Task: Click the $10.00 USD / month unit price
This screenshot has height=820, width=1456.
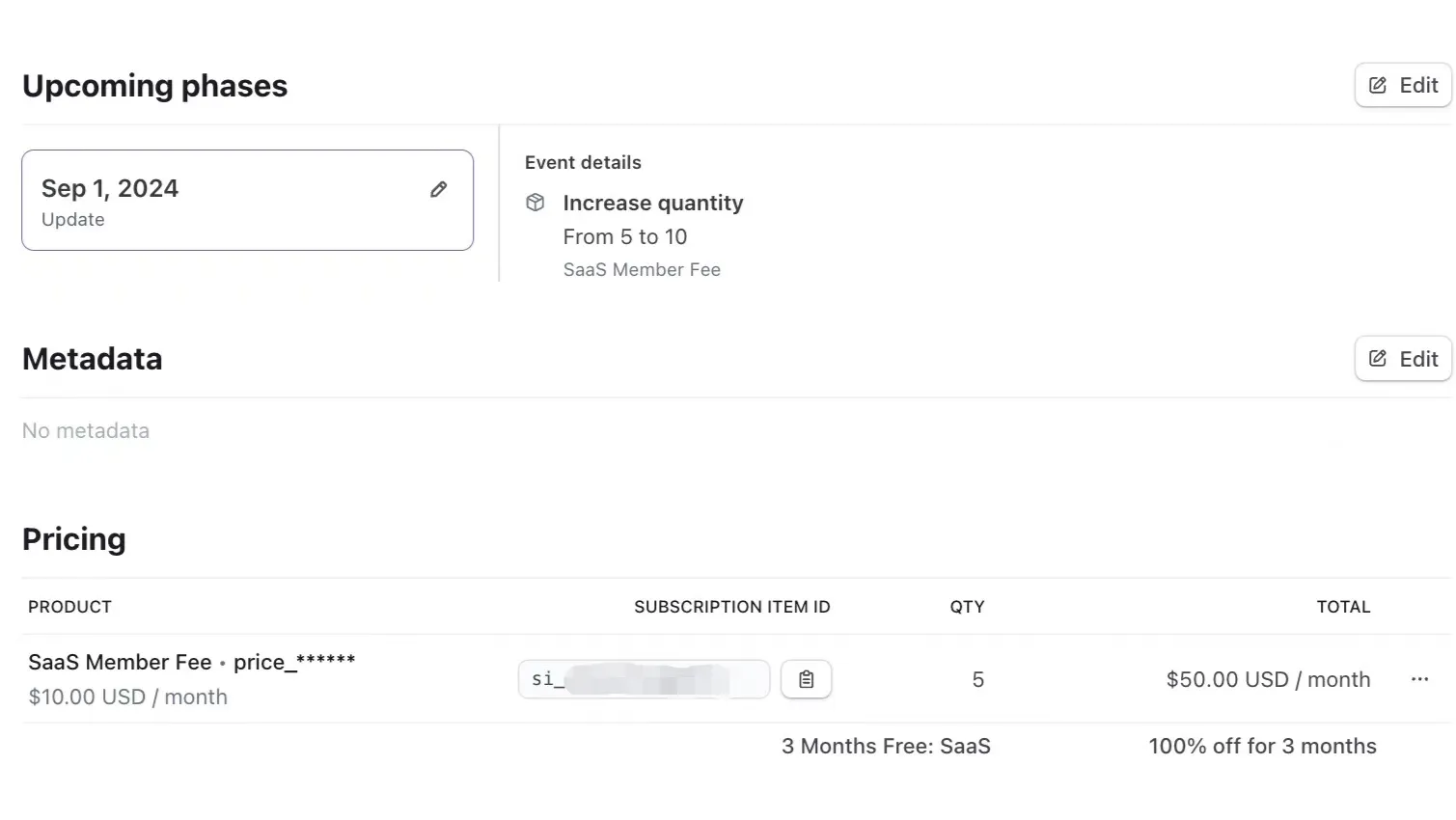Action: tap(128, 697)
